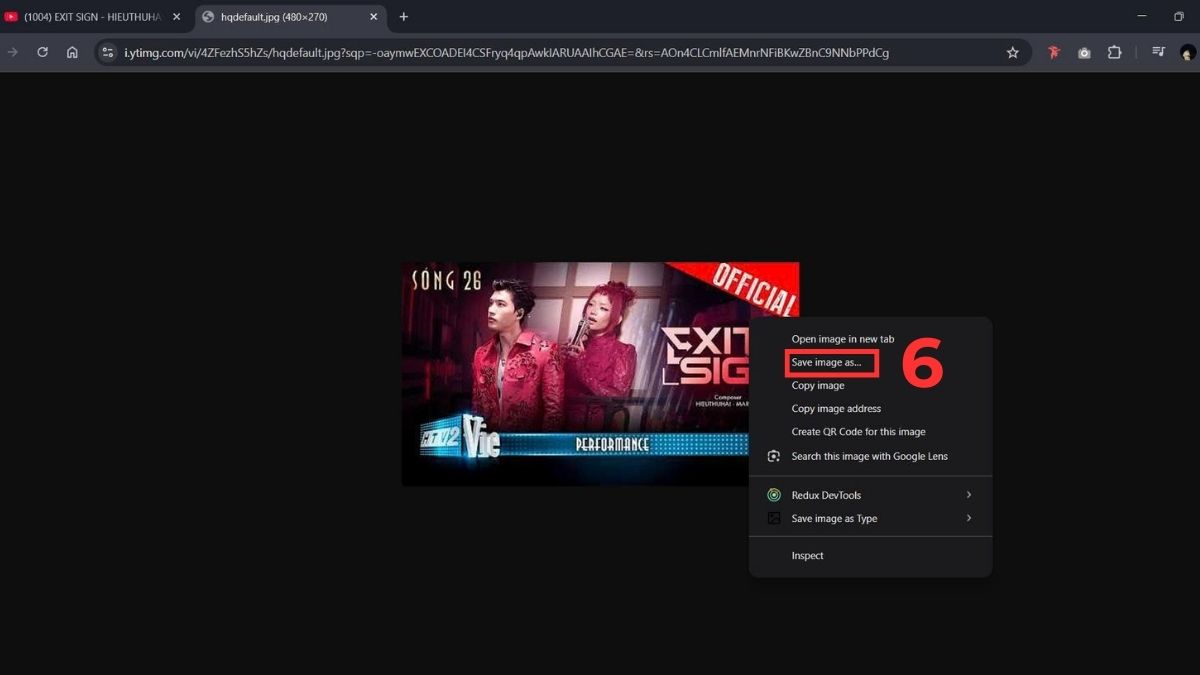Open the Save image as Type entry
Screen dimensions: 1200x675
pos(870,518)
